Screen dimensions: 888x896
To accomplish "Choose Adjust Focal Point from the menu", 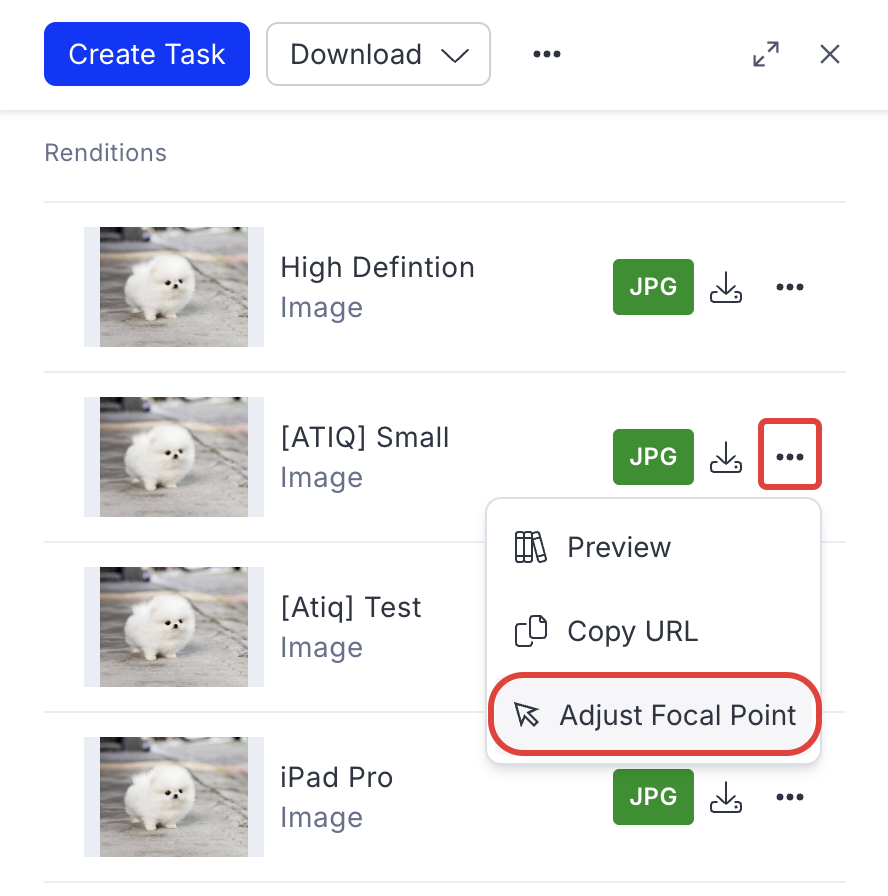I will point(677,715).
